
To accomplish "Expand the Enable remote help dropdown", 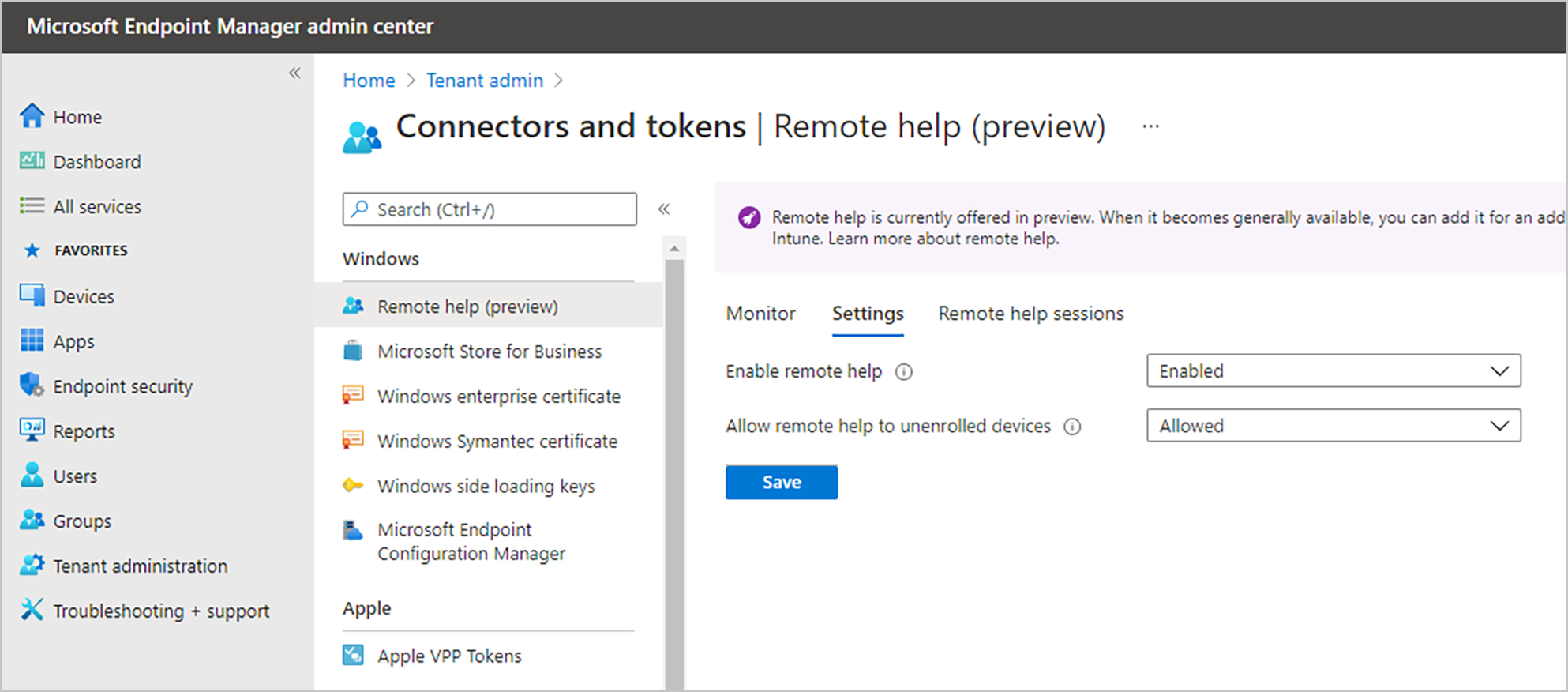I will click(x=1333, y=371).
